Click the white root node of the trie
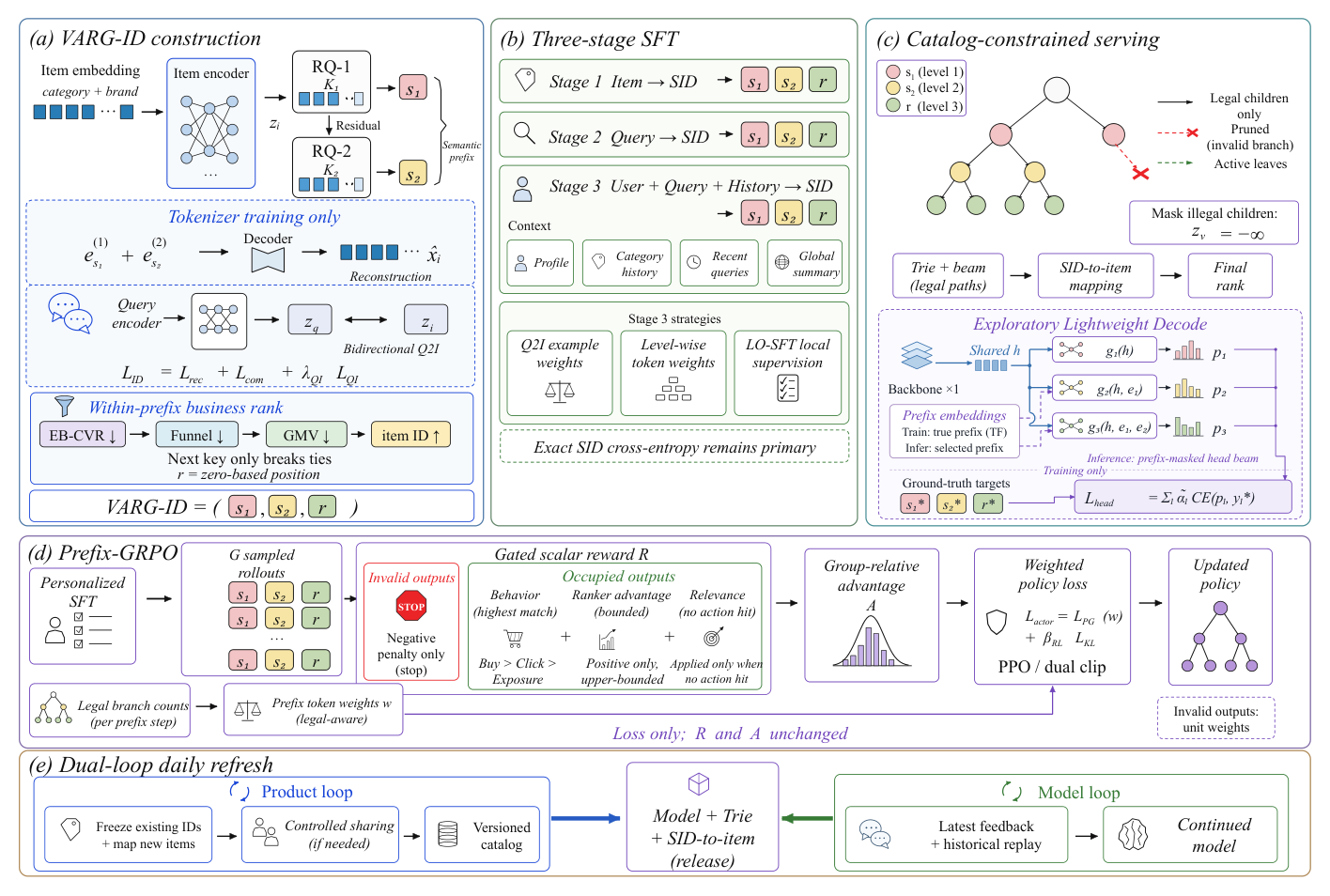 1057,89
